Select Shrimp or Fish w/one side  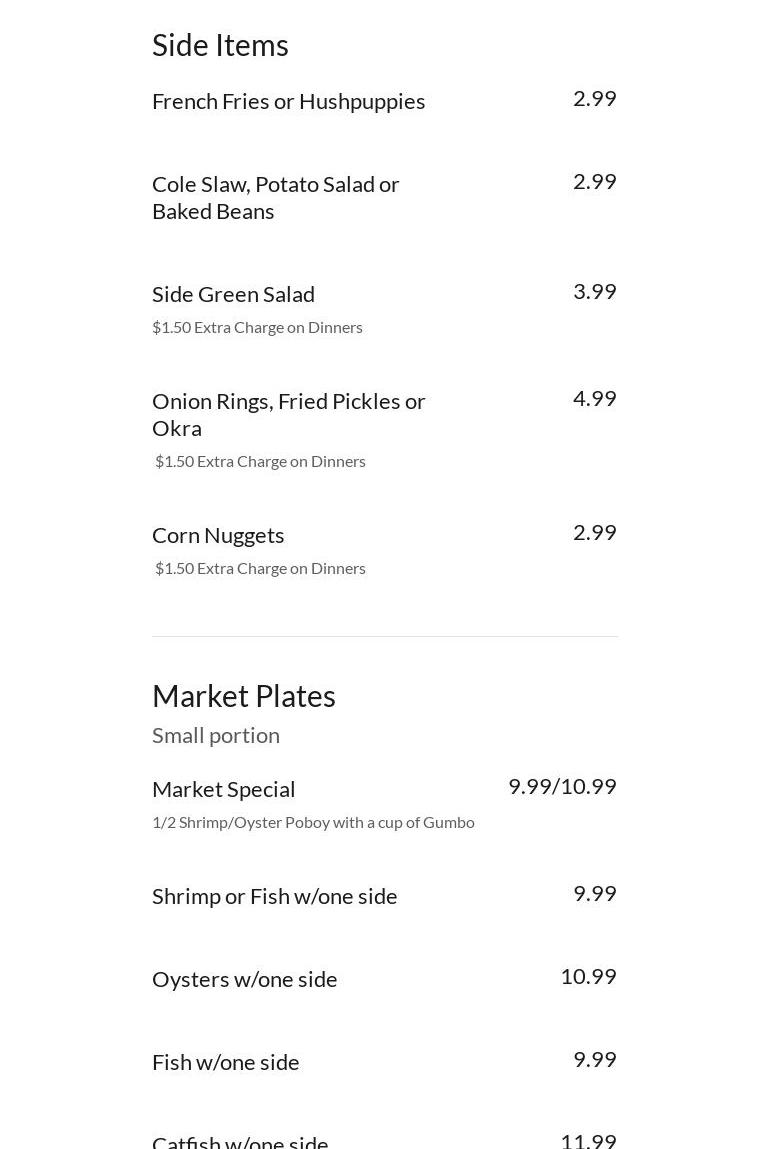(x=274, y=896)
